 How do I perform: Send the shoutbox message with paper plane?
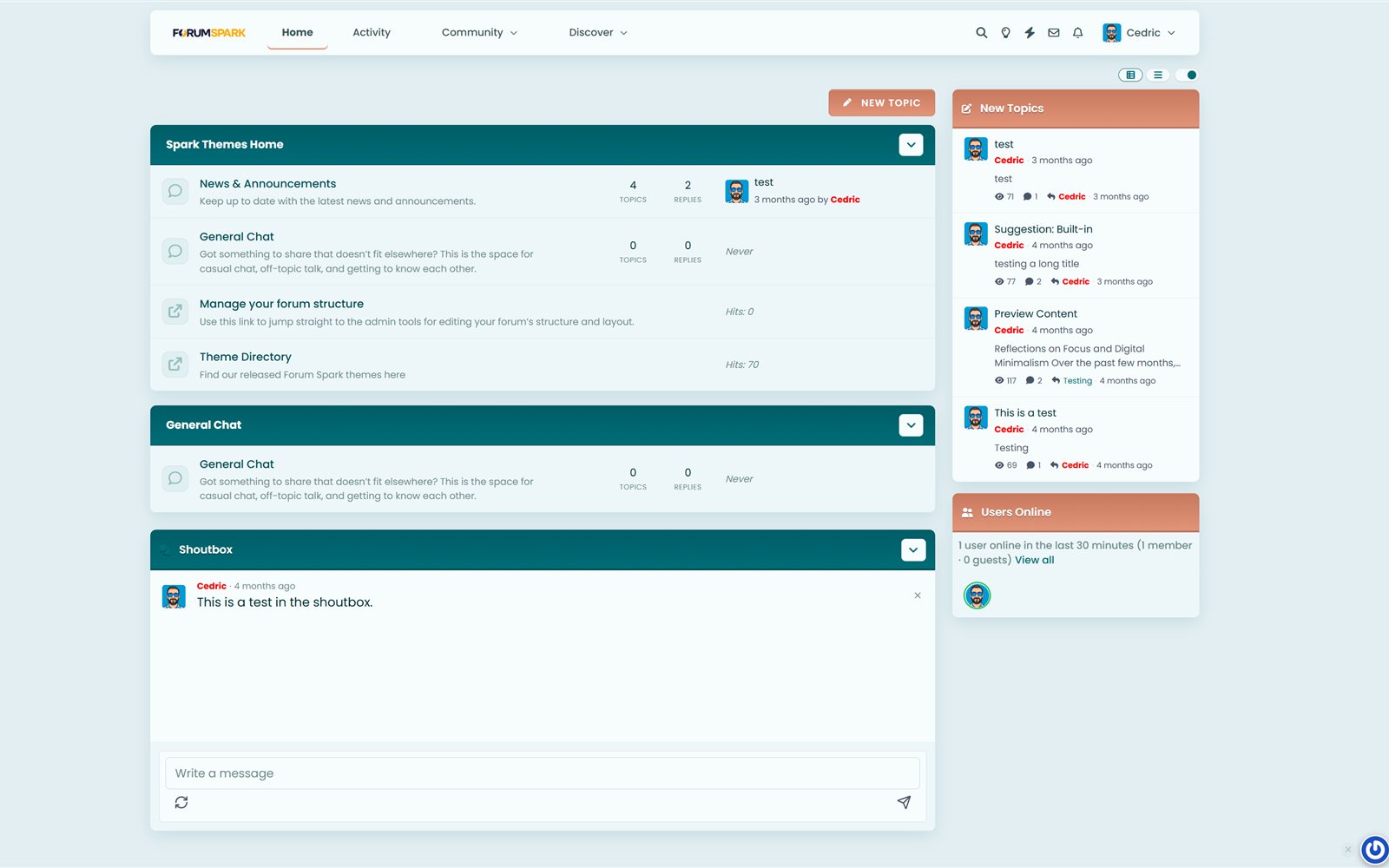click(904, 803)
